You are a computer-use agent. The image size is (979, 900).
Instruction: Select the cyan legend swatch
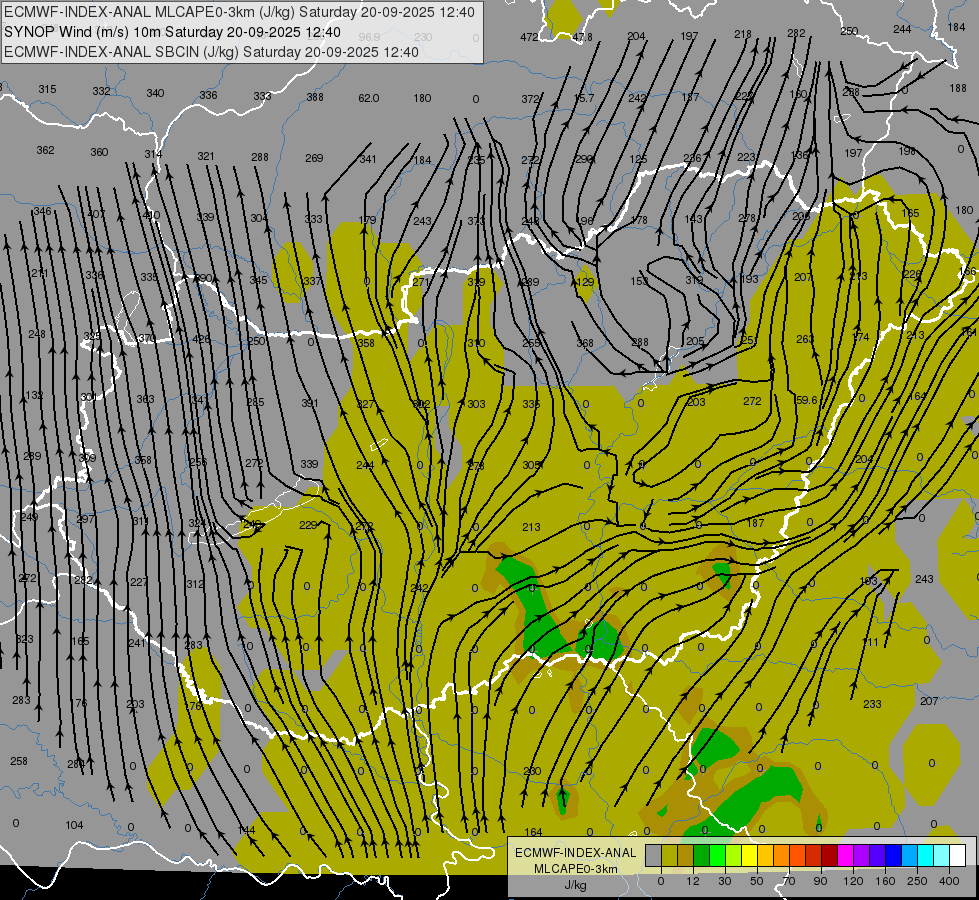click(925, 855)
